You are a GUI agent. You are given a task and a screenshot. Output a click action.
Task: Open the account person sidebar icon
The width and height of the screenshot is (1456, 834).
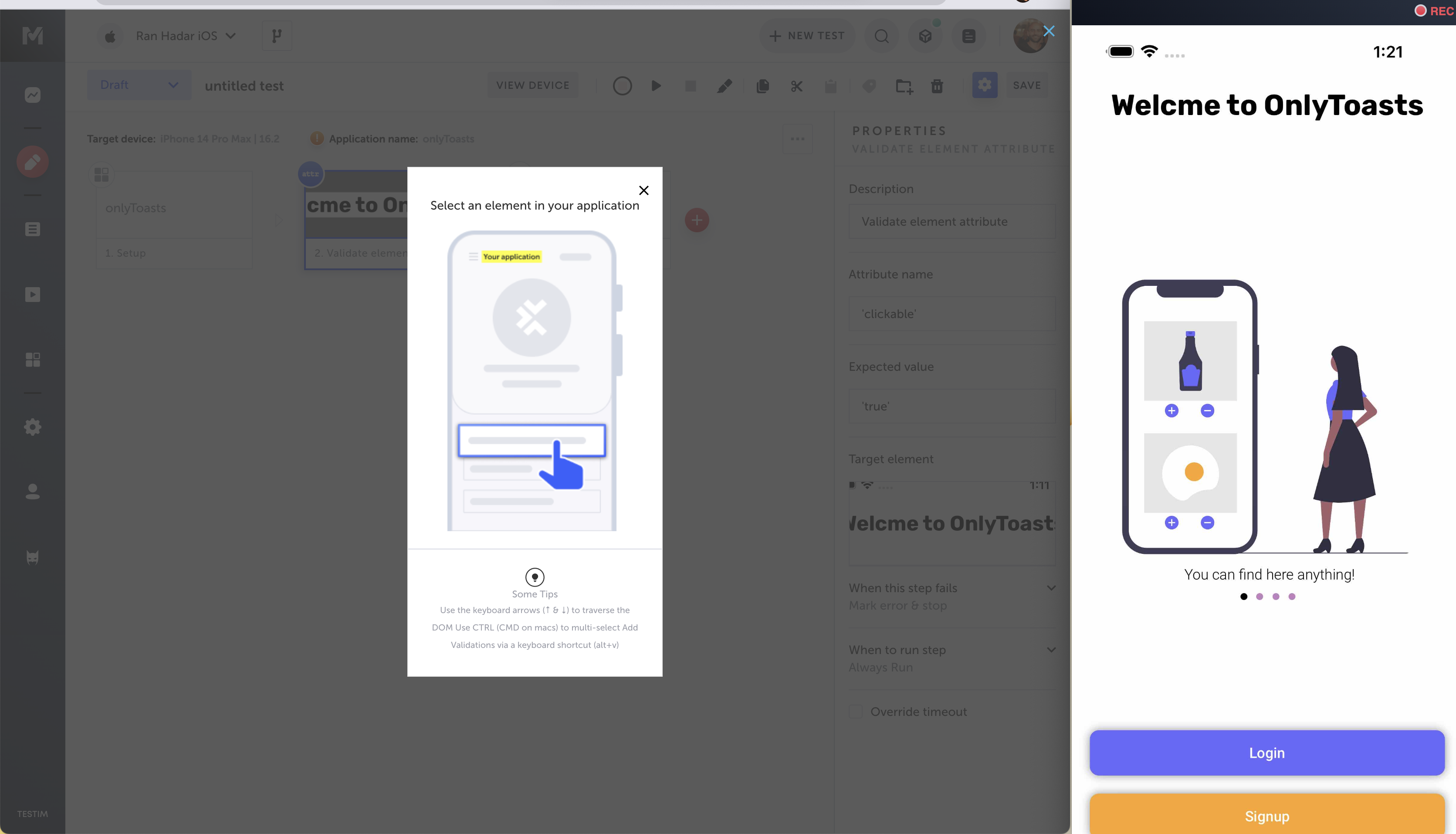[33, 492]
